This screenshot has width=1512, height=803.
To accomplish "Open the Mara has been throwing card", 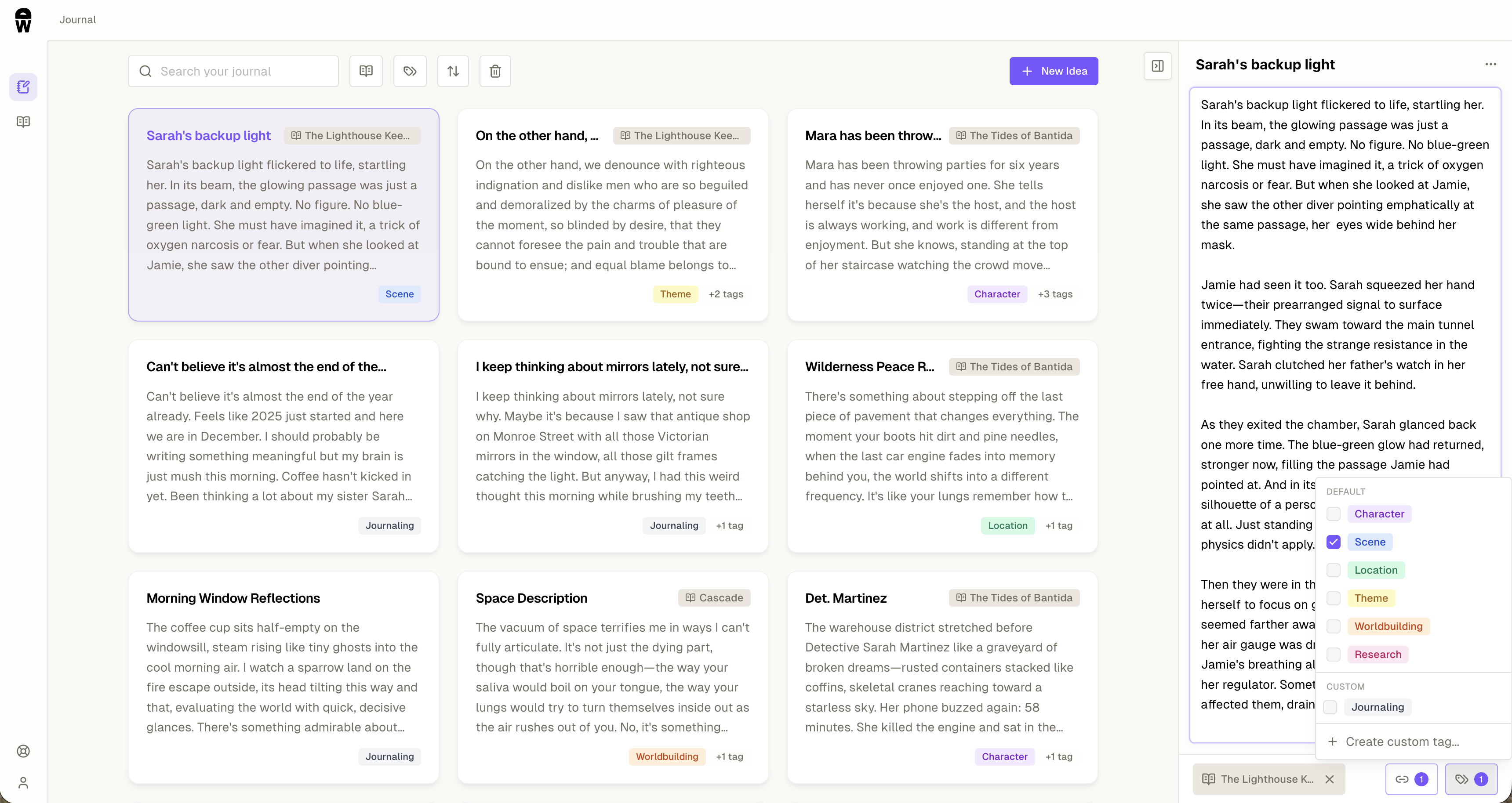I will click(942, 215).
